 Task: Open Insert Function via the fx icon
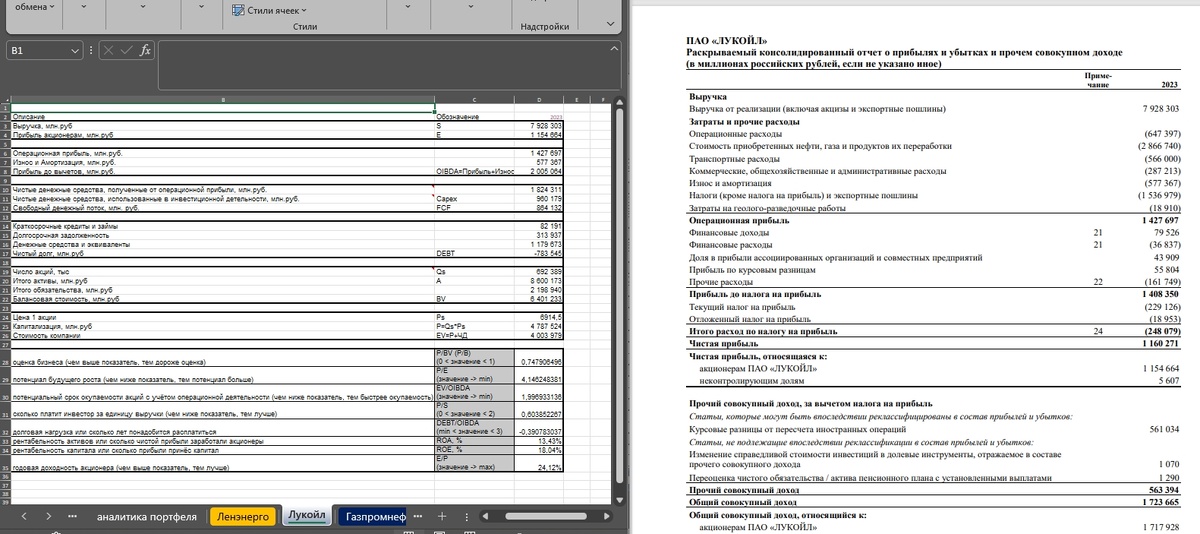pos(145,51)
